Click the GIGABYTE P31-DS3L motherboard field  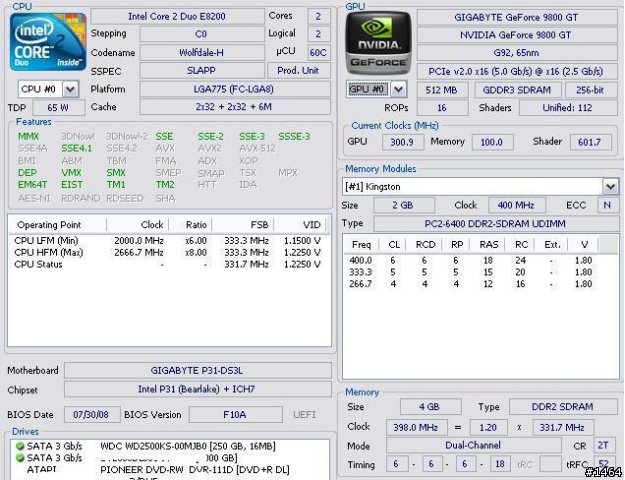pos(197,370)
